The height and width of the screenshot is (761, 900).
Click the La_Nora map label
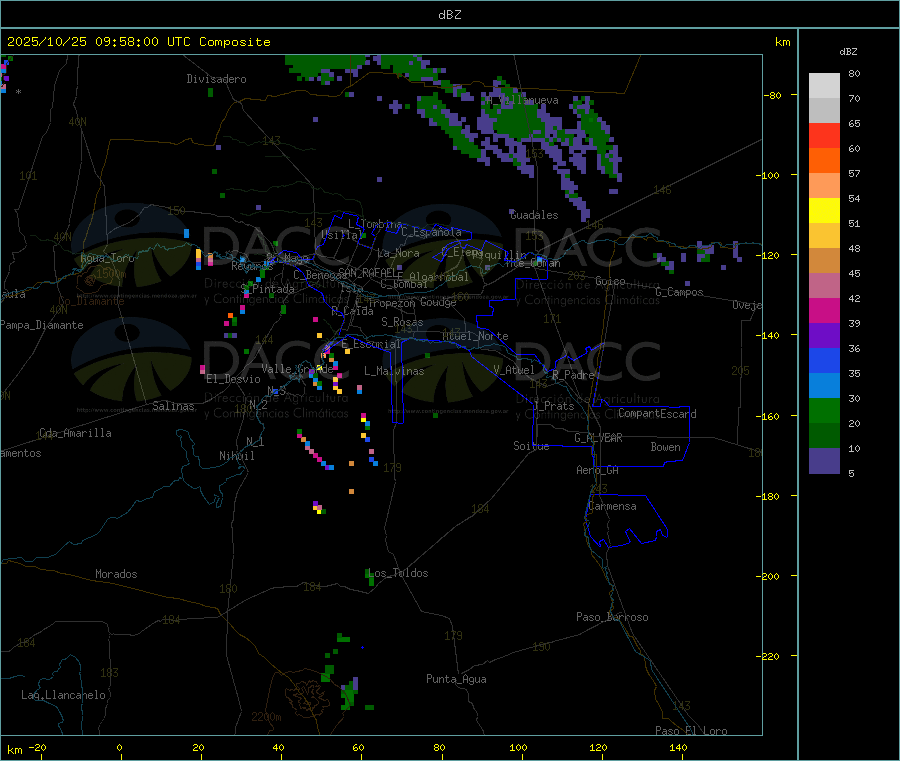(398, 253)
